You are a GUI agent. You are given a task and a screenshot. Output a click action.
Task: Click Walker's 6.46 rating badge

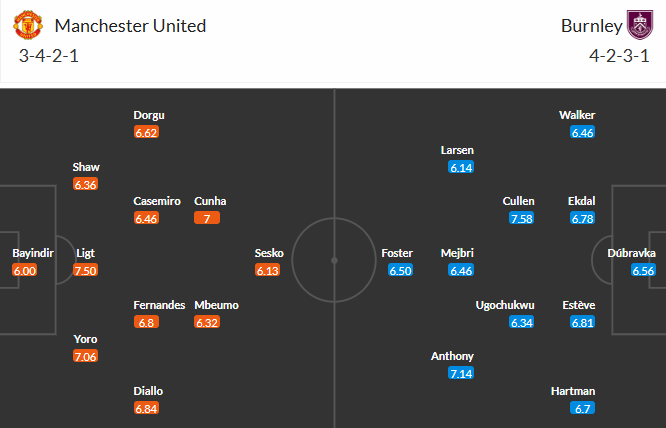coord(583,132)
